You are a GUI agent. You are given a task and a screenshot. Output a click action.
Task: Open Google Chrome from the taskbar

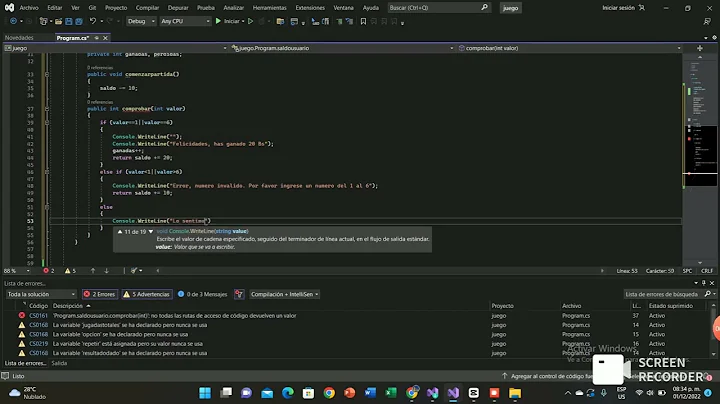pos(329,393)
